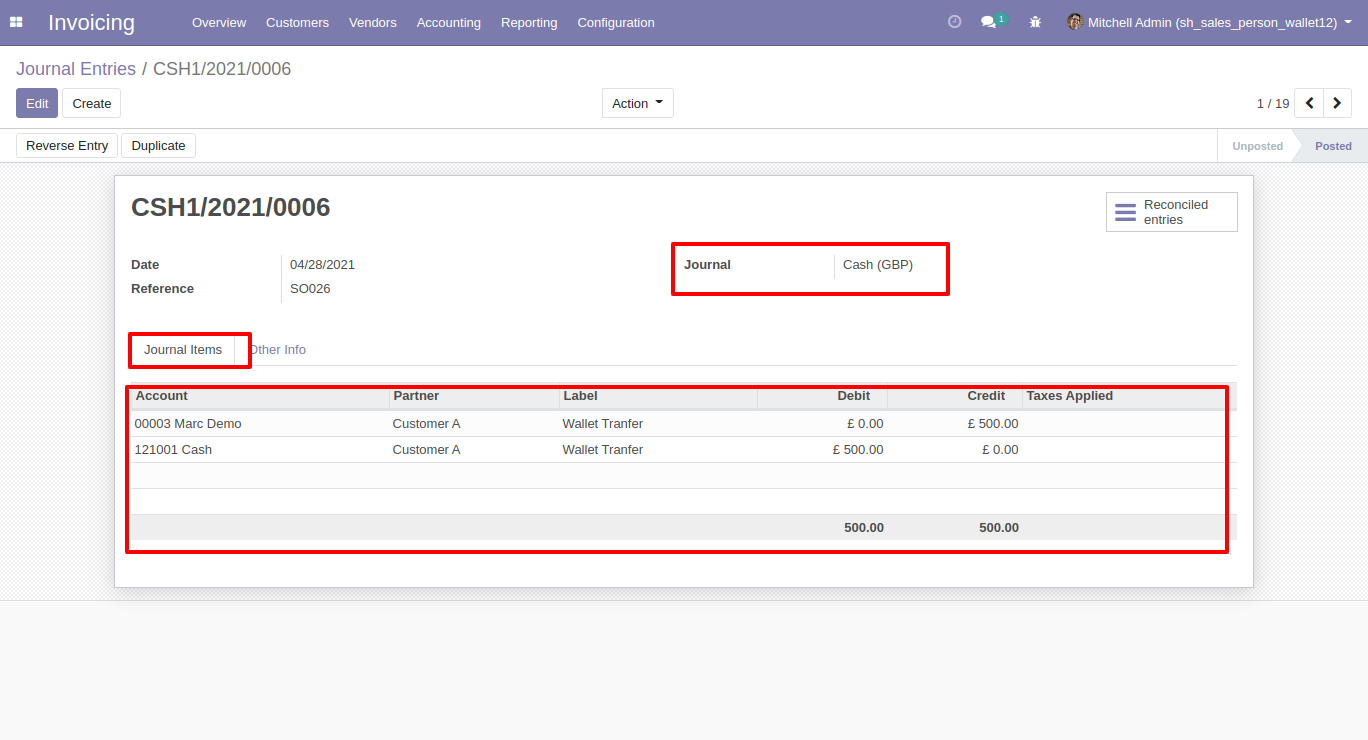1368x740 pixels.
Task: Sort by the Account column header
Action: (259, 396)
